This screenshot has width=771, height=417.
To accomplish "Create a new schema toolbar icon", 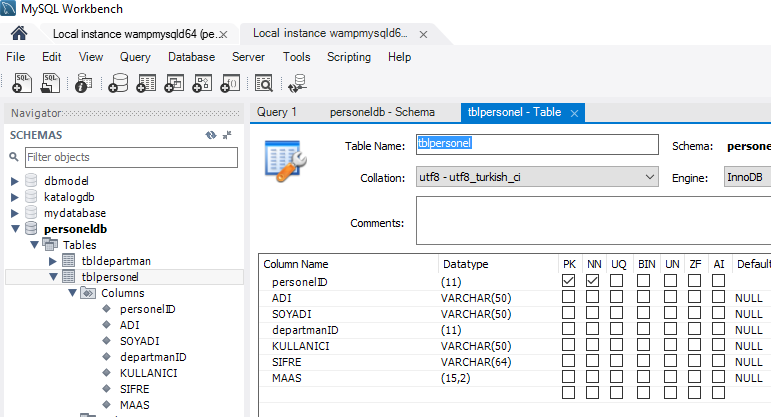I will click(x=118, y=83).
